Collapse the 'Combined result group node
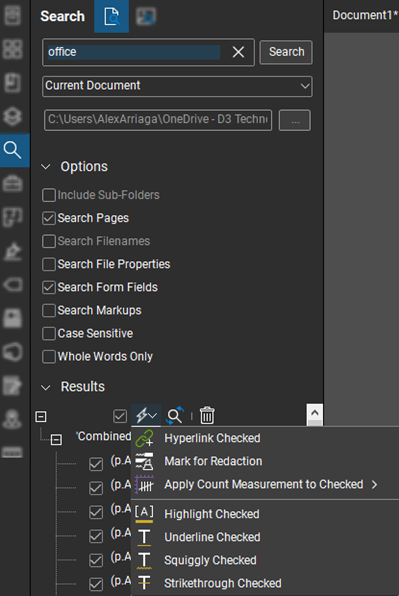The height and width of the screenshot is (596, 399). click(x=56, y=440)
